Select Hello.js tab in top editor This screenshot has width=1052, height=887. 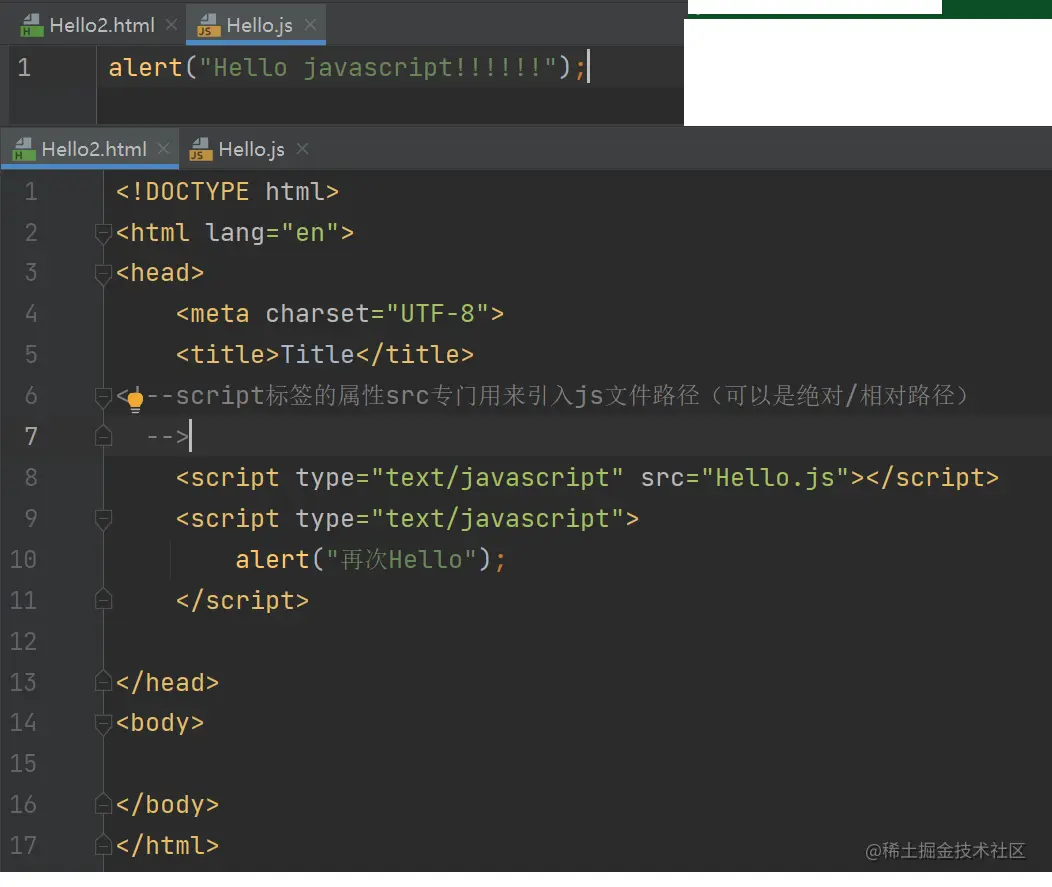tap(256, 25)
